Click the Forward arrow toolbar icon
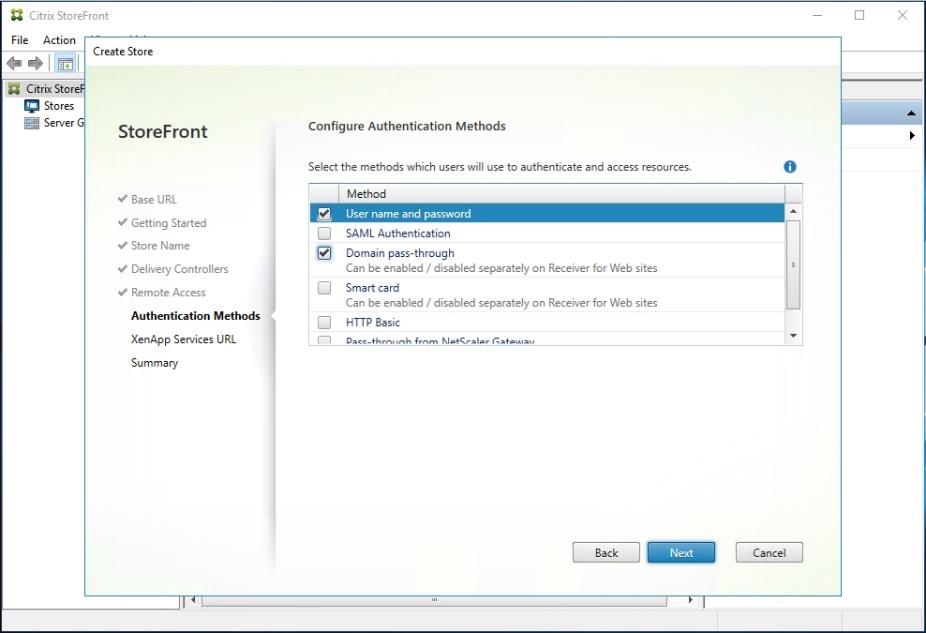Screen dimensions: 926x633 pyautogui.click(x=35, y=63)
